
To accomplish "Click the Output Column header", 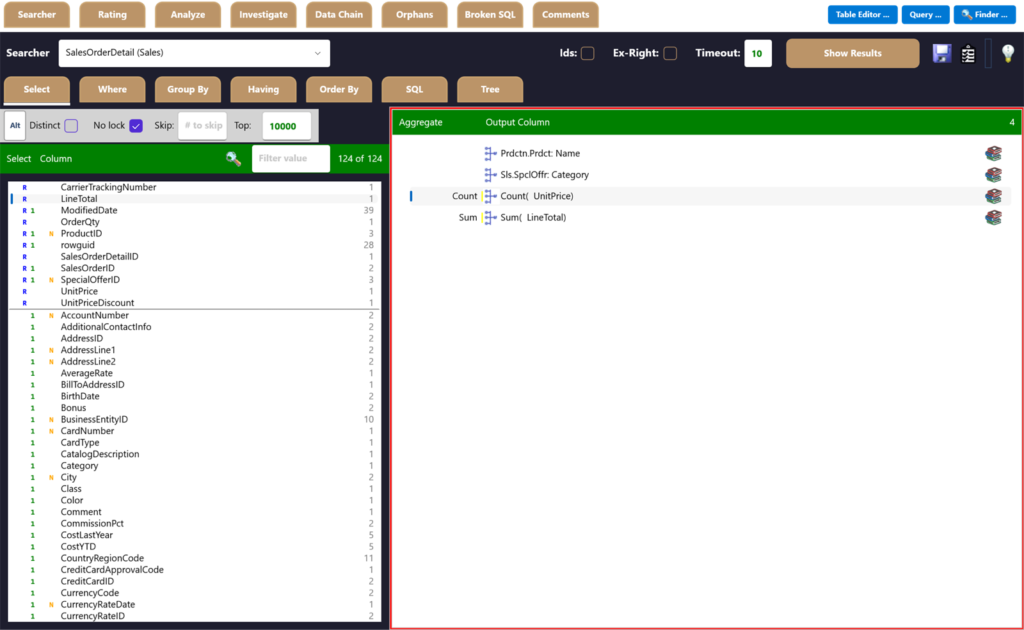I will click(x=517, y=122).
